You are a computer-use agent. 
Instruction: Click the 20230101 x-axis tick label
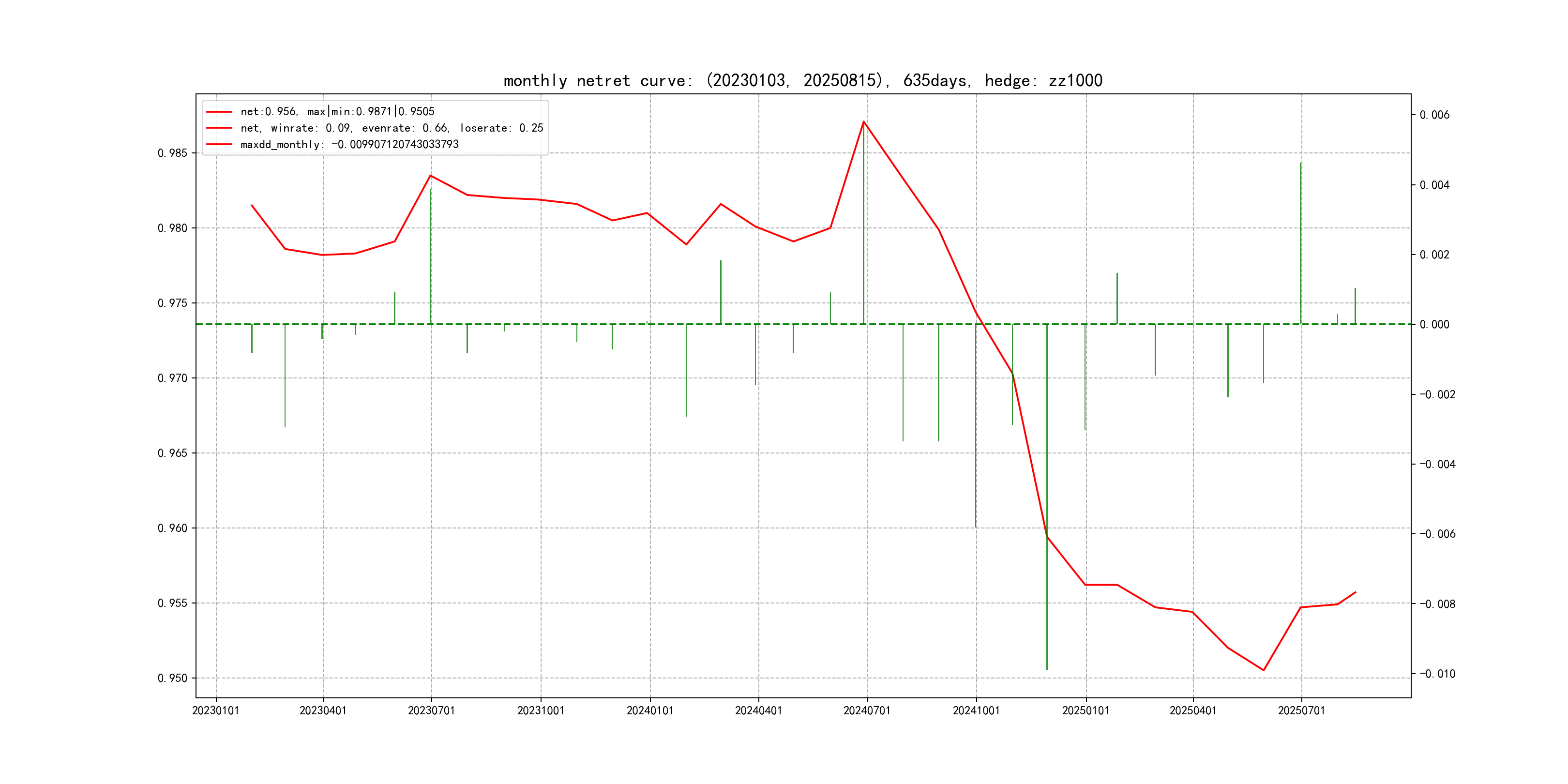(x=215, y=710)
